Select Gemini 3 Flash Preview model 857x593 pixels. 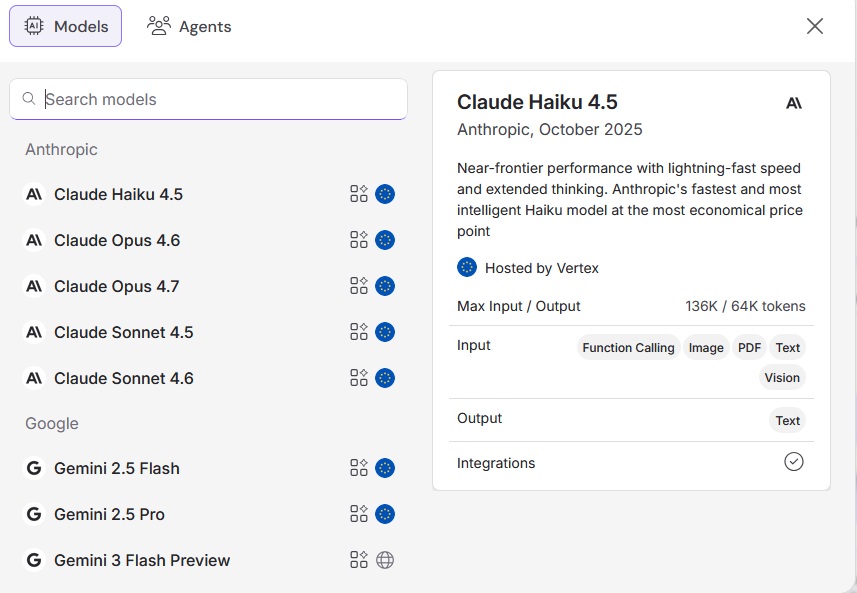208,560
